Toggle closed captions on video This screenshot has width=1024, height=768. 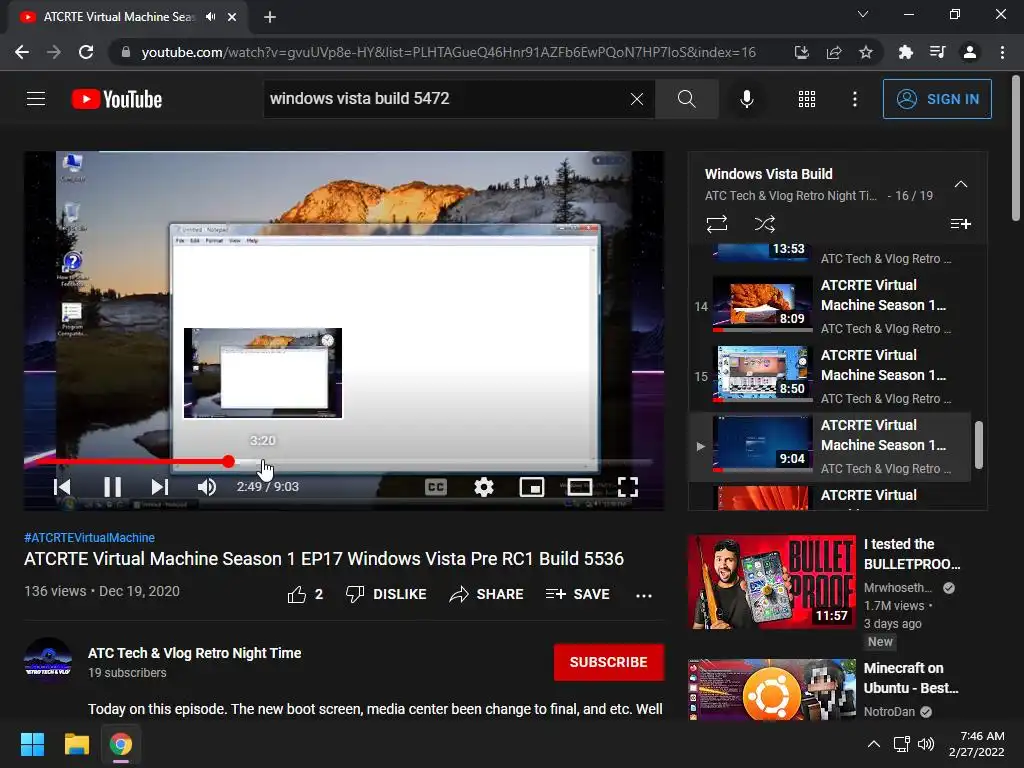point(436,487)
